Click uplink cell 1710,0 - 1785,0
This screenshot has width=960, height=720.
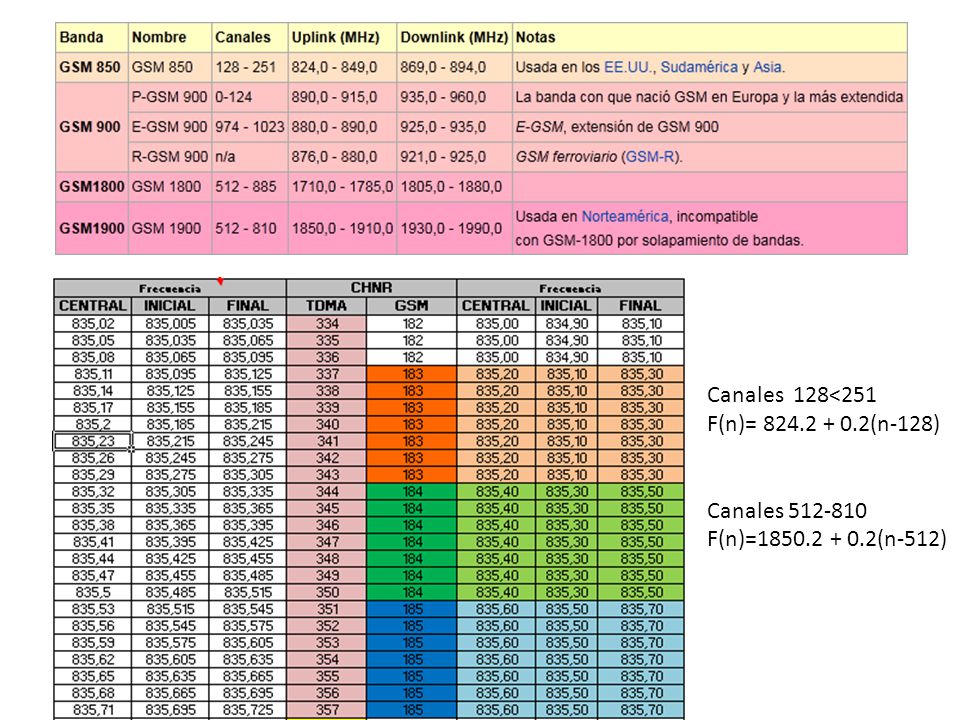[342, 187]
